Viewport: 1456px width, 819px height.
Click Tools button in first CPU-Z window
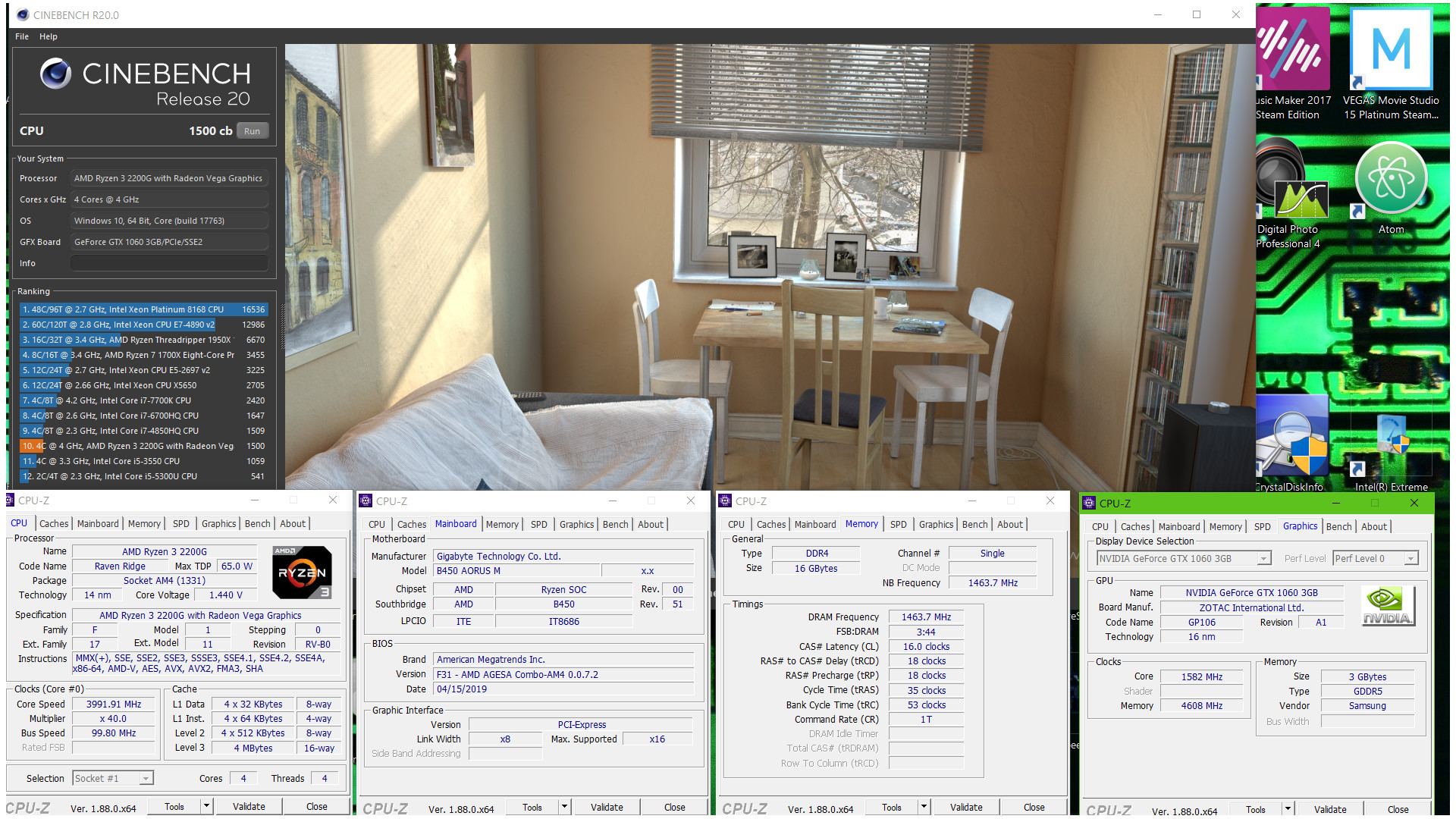click(x=174, y=806)
